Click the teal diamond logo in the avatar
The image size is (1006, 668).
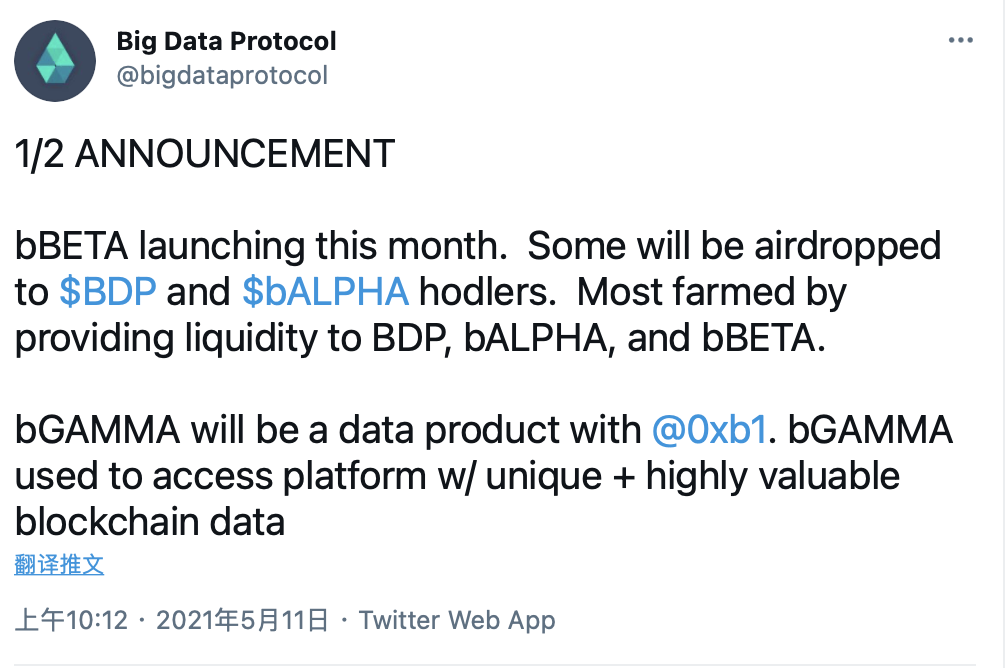(55, 59)
